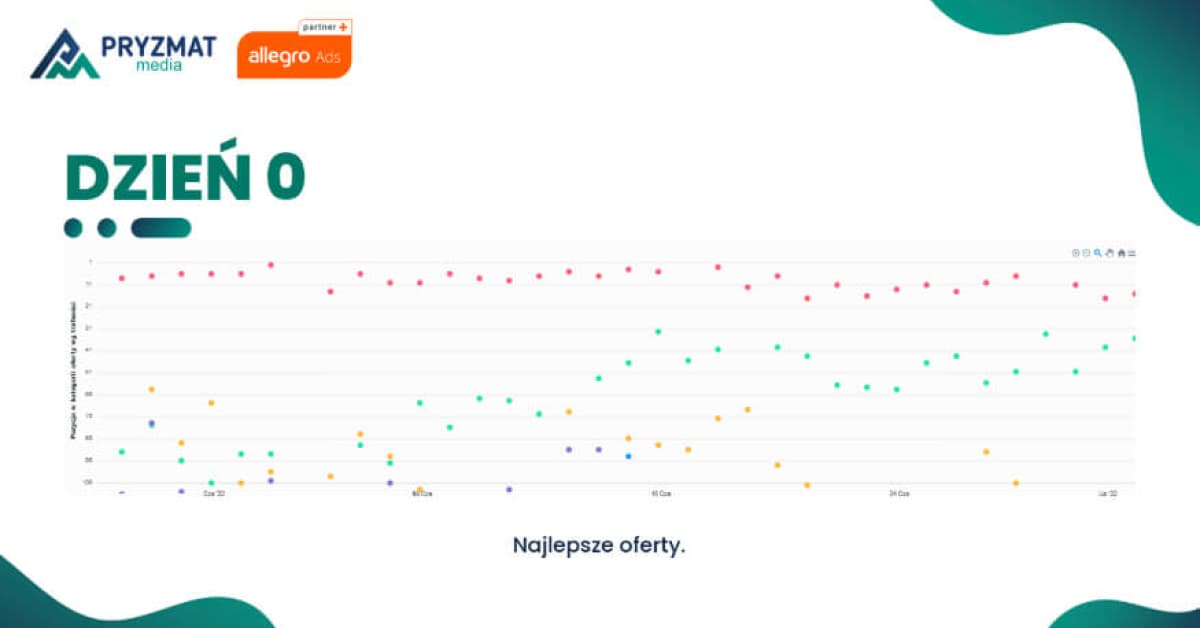Select the second round indicator dot
The height and width of the screenshot is (628, 1200).
[107, 228]
